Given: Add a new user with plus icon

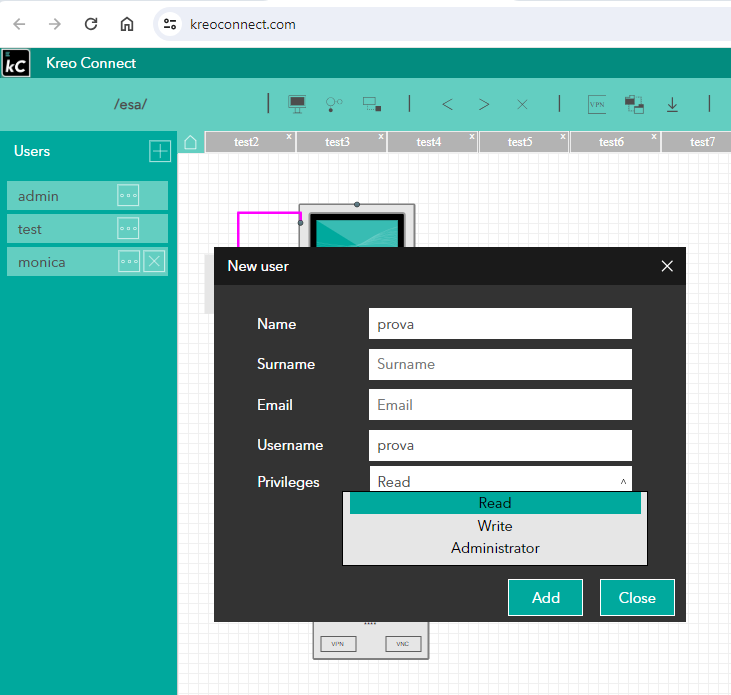Looking at the screenshot, I should 160,151.
